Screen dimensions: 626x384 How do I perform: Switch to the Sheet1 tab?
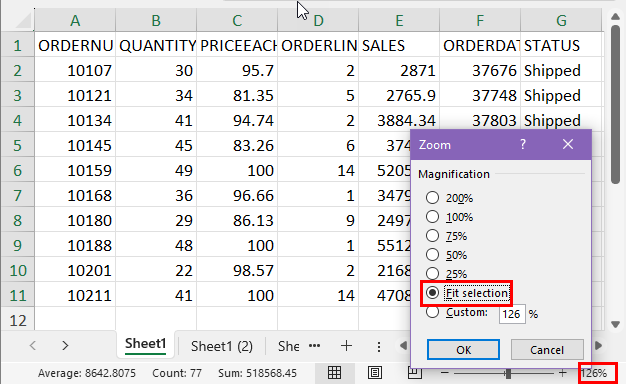point(145,344)
